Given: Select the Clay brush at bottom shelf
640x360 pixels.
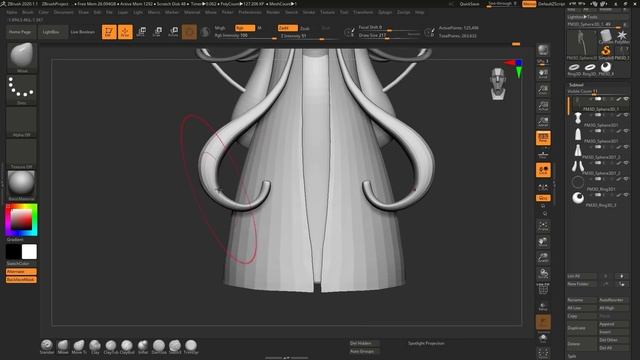Looking at the screenshot, I should (95, 346).
